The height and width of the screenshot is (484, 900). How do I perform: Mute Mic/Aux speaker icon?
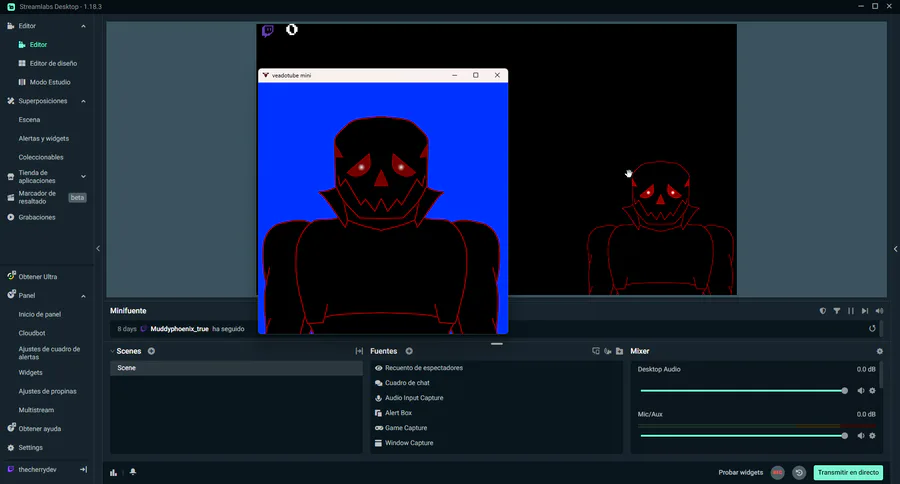[860, 436]
